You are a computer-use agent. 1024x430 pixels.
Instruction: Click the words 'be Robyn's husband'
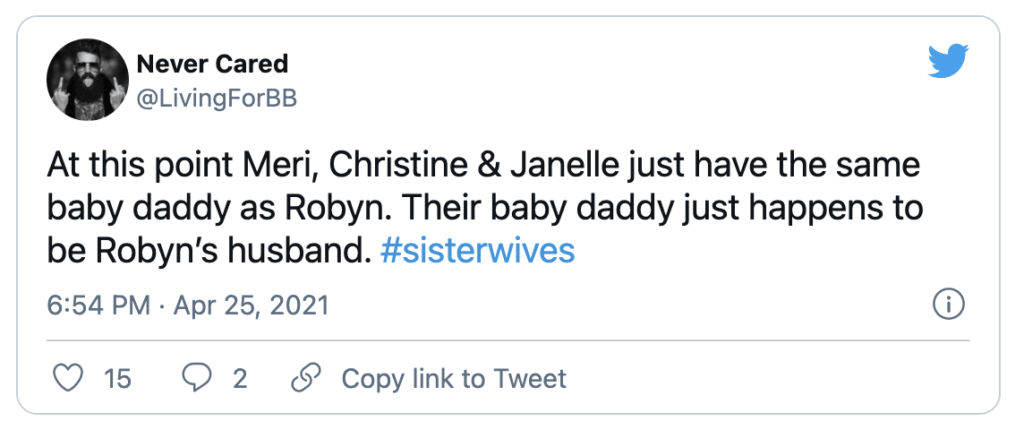[210, 249]
